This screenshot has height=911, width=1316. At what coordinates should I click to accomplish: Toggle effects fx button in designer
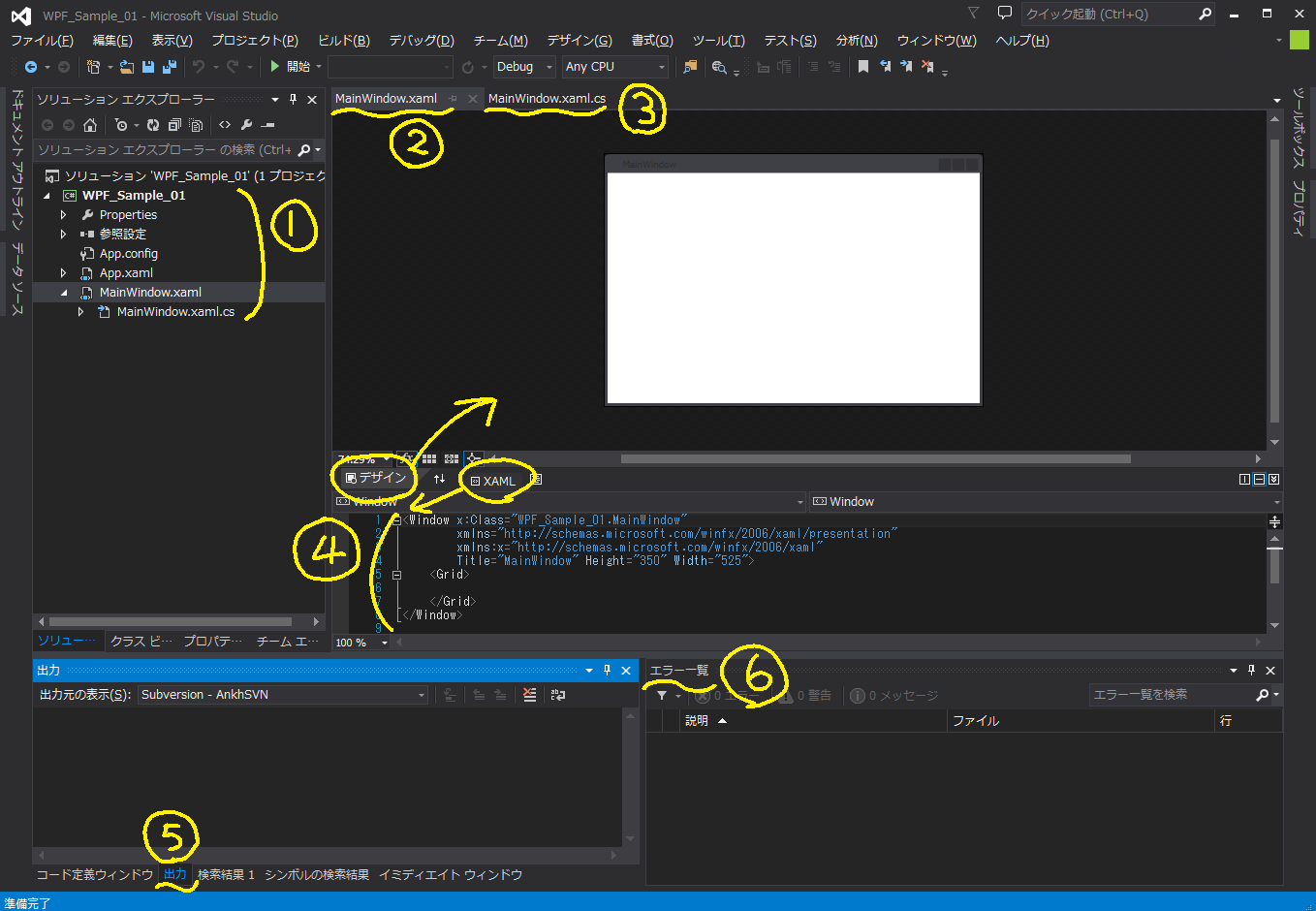click(407, 459)
